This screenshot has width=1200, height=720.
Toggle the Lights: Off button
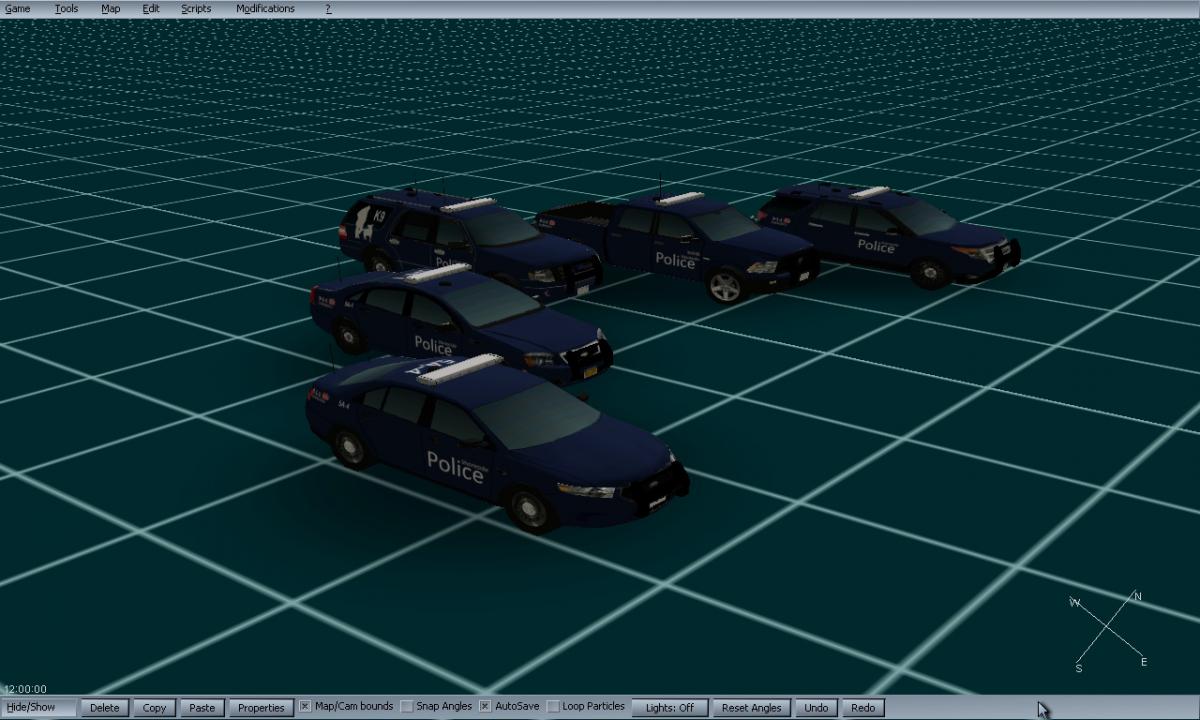[669, 707]
